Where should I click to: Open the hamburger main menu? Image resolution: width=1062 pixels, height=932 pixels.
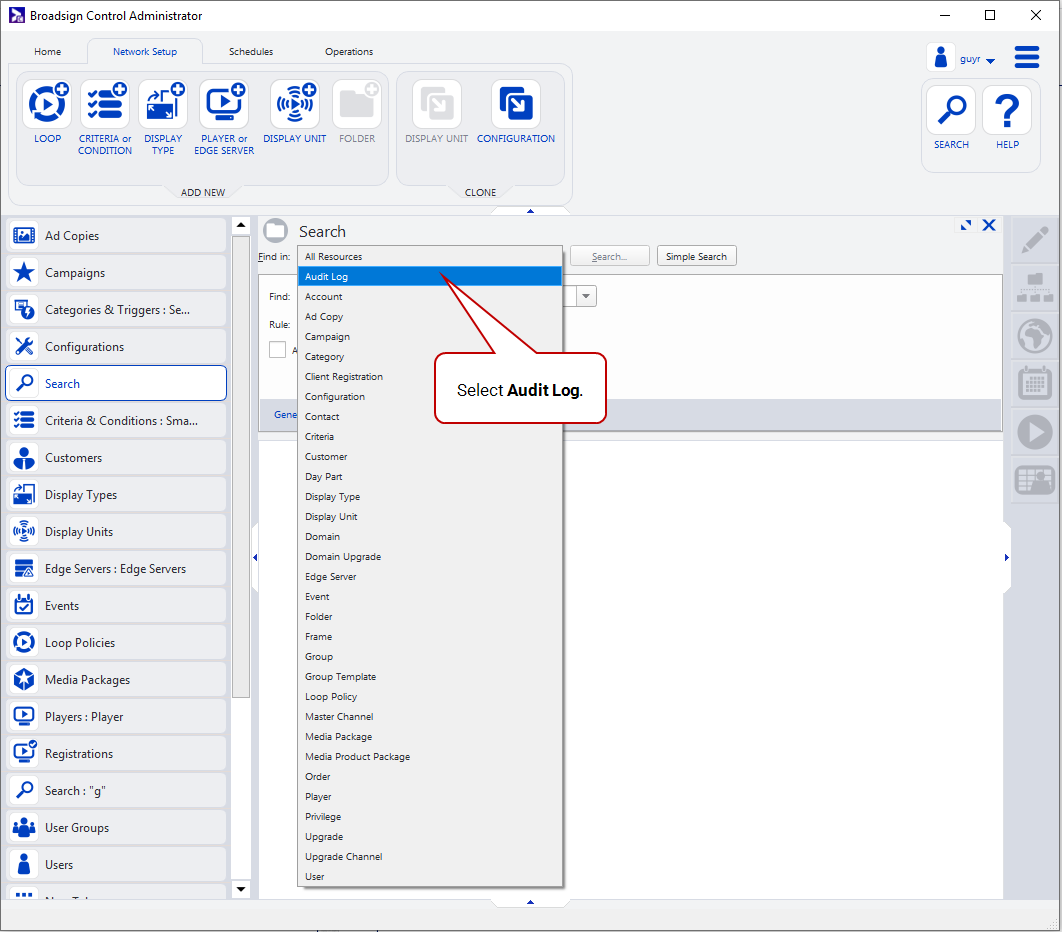click(1027, 57)
